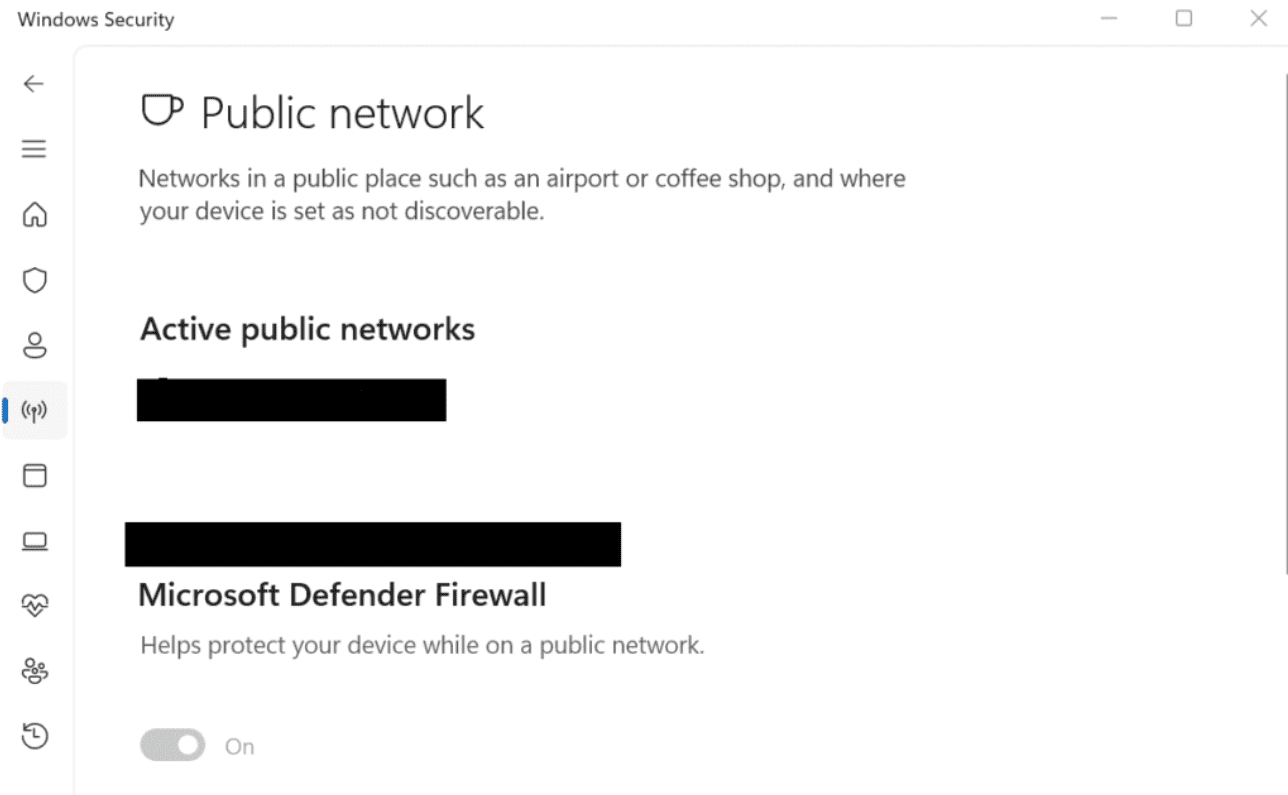
Task: Click the shield emblem beside Public network heading
Action: (162, 110)
